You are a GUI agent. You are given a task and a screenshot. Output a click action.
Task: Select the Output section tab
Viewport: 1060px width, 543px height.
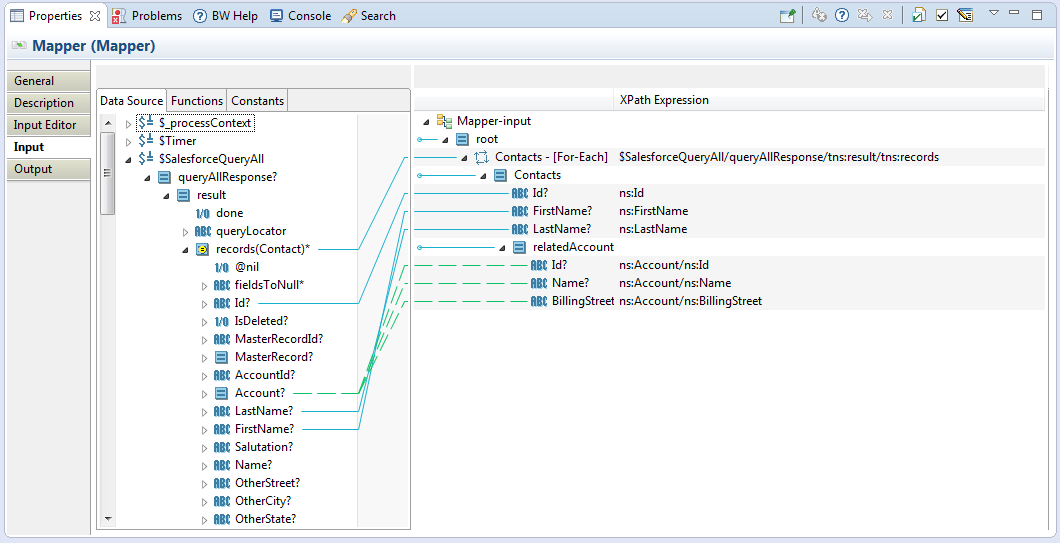point(33,169)
